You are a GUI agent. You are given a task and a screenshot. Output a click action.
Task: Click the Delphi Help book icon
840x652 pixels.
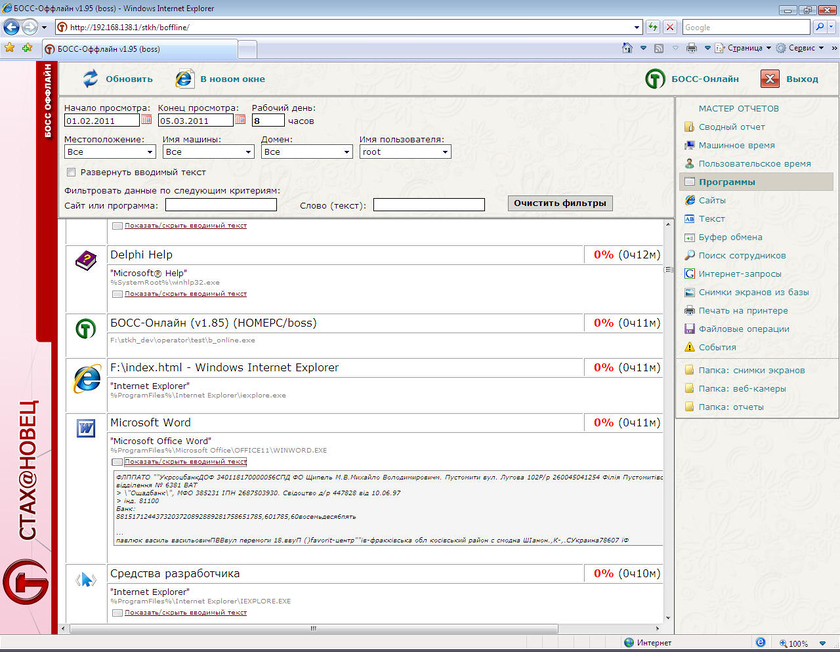click(x=86, y=261)
